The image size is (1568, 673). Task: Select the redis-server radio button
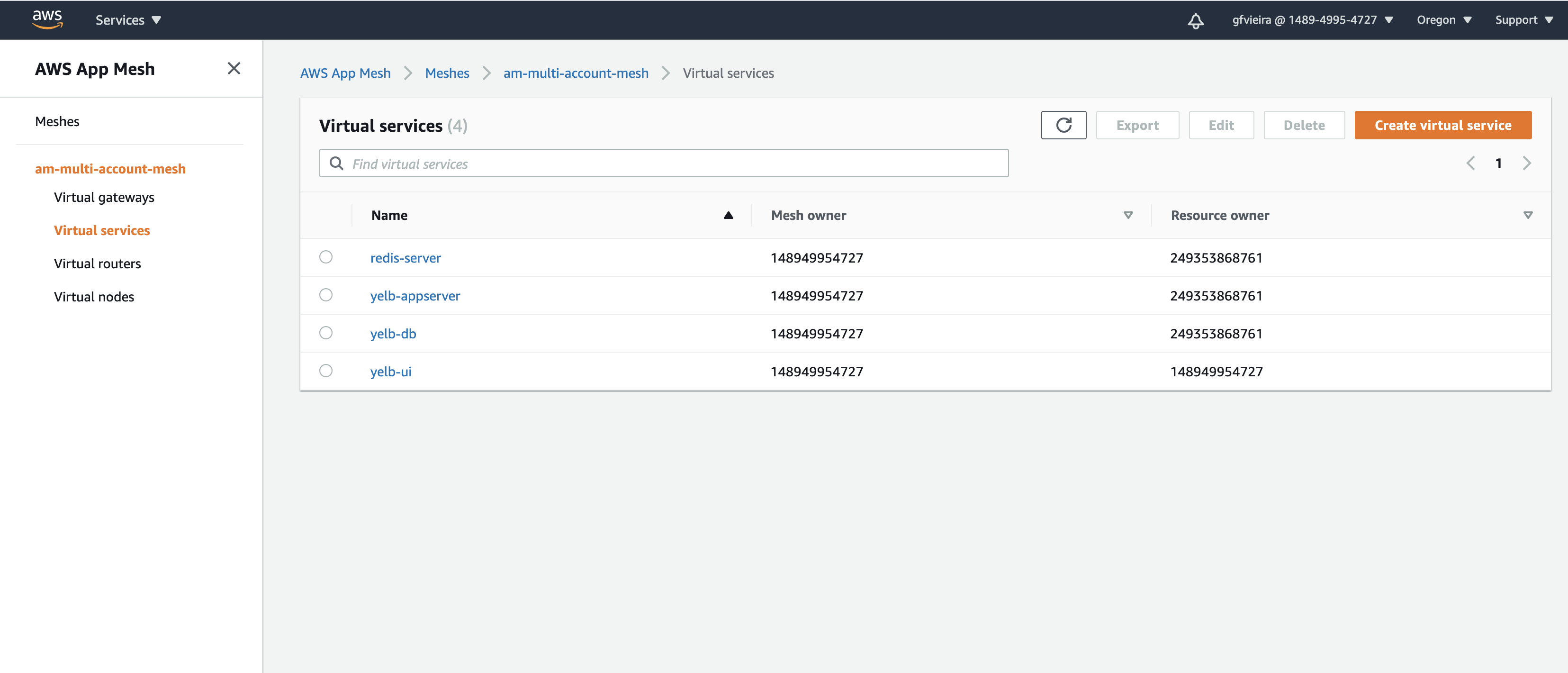click(x=325, y=257)
